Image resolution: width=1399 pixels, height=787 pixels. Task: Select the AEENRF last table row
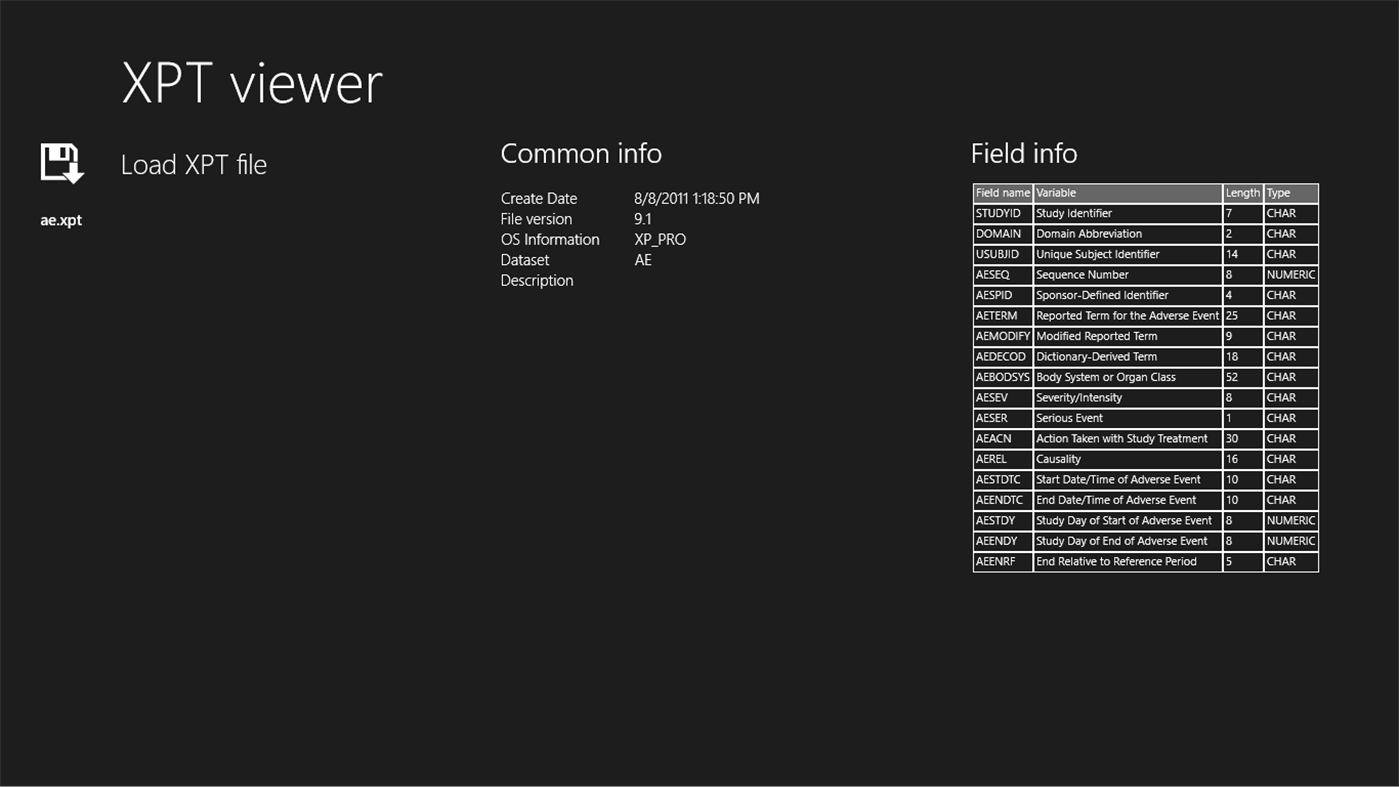[x=1100, y=561]
